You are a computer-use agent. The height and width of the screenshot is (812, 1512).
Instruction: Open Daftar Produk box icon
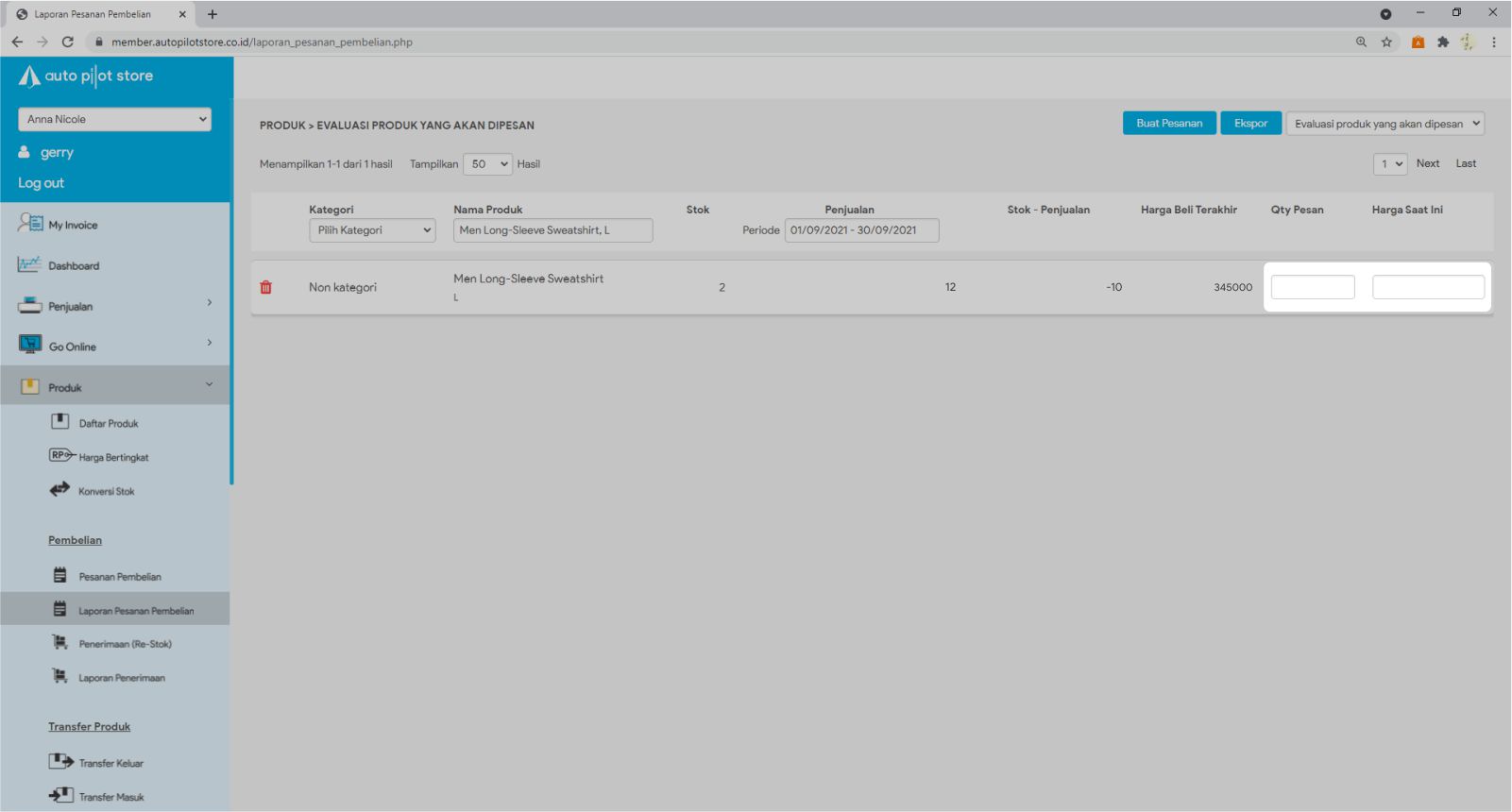click(60, 421)
